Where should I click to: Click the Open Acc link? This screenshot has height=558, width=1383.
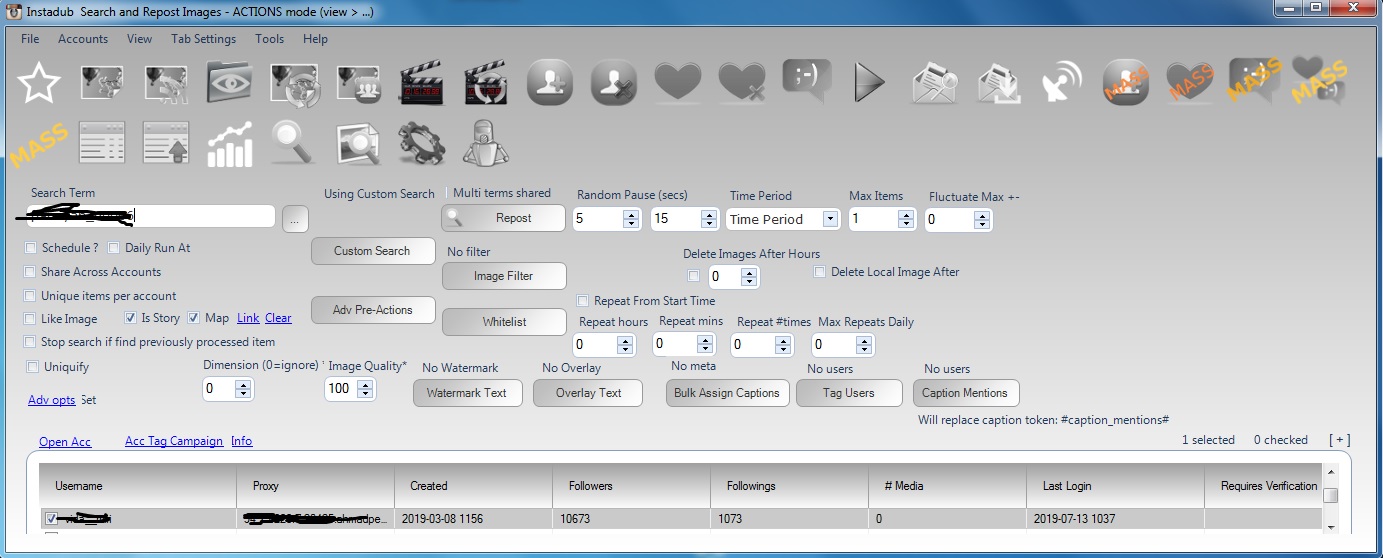coord(65,442)
